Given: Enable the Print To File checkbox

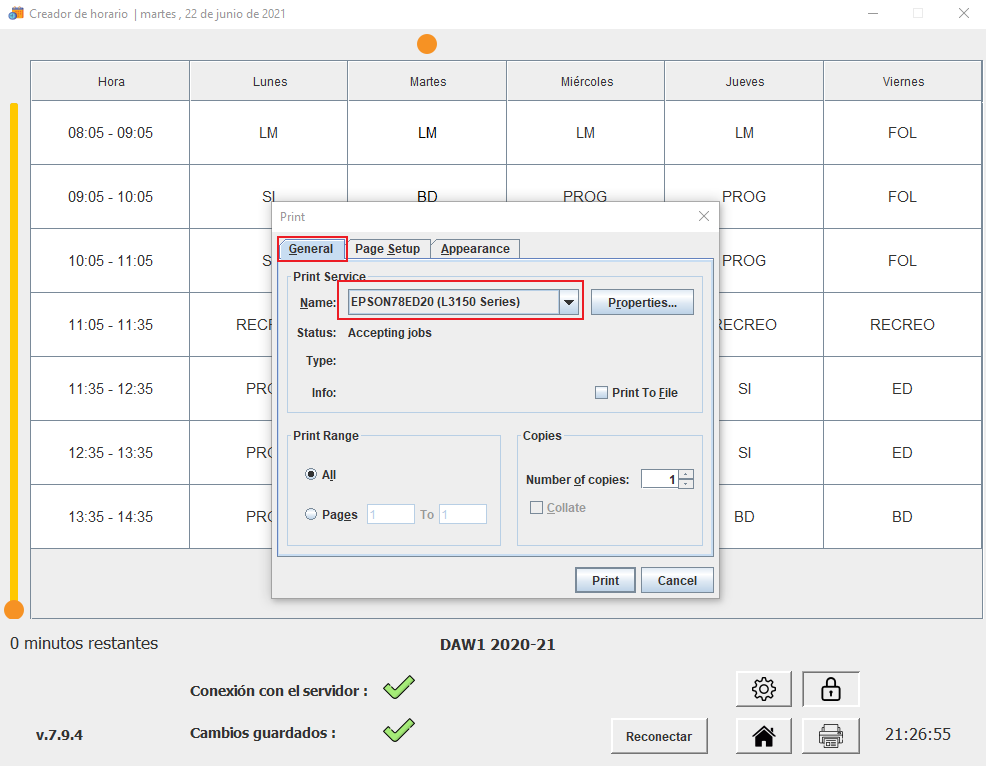Looking at the screenshot, I should [x=602, y=393].
